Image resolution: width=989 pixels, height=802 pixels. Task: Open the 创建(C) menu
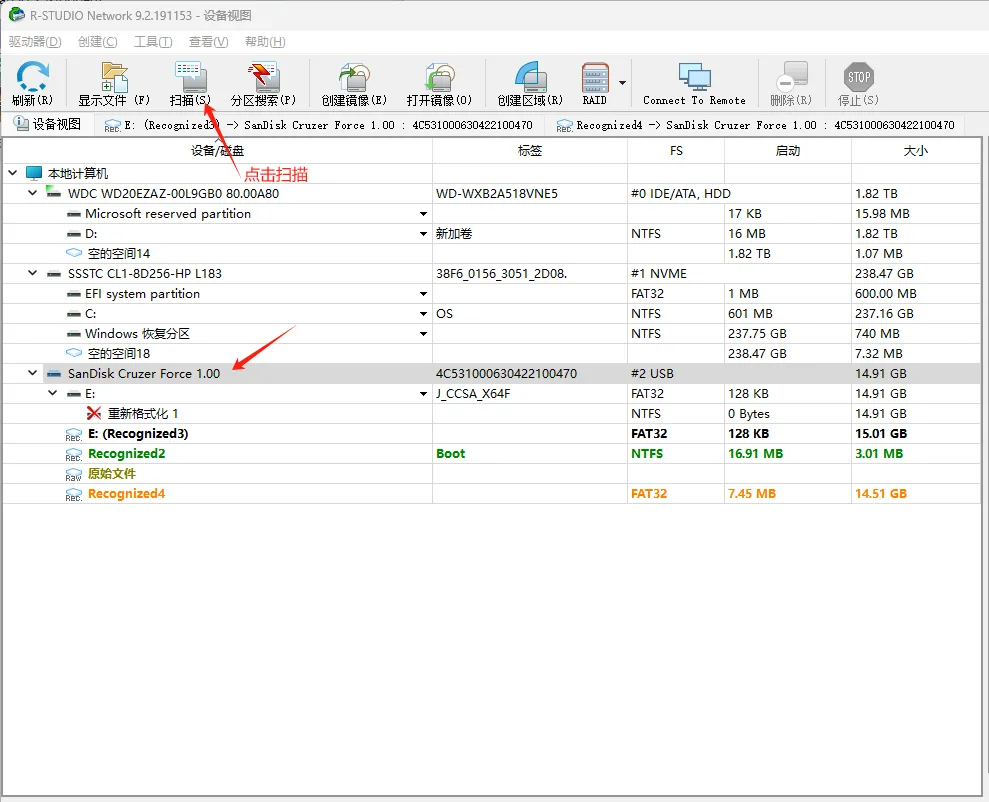[x=98, y=42]
